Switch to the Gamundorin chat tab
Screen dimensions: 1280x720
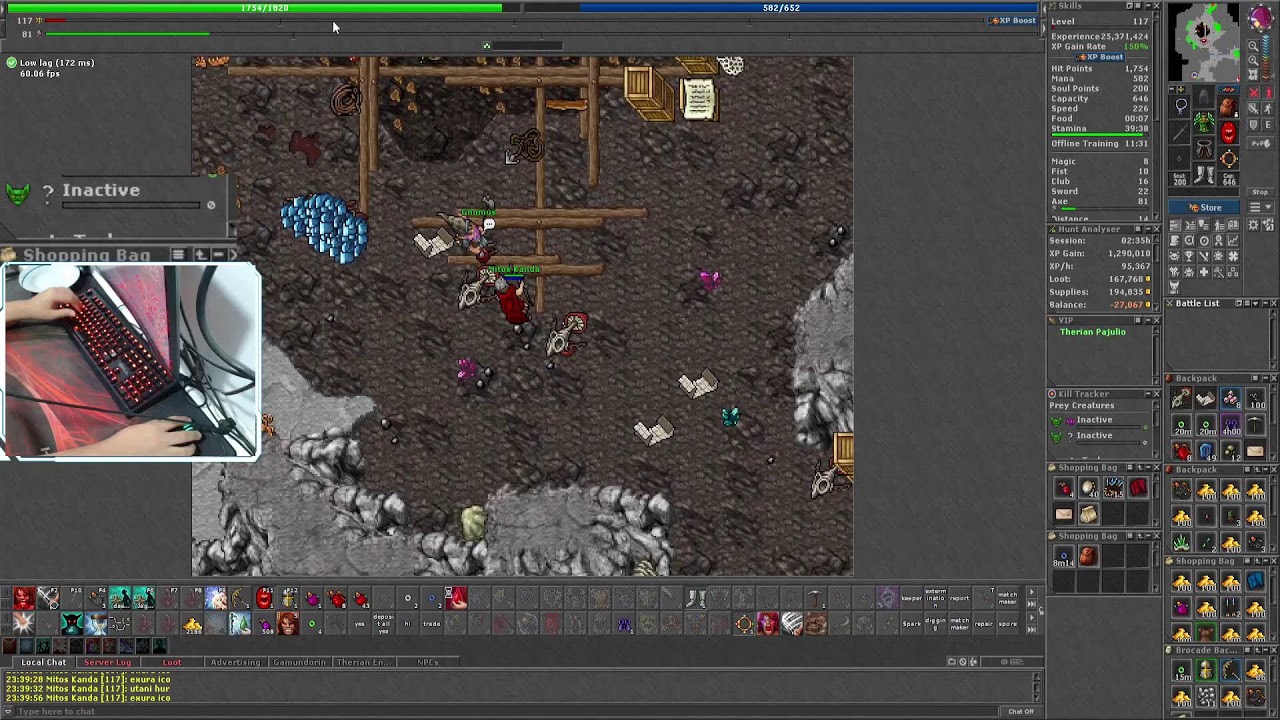(299, 662)
